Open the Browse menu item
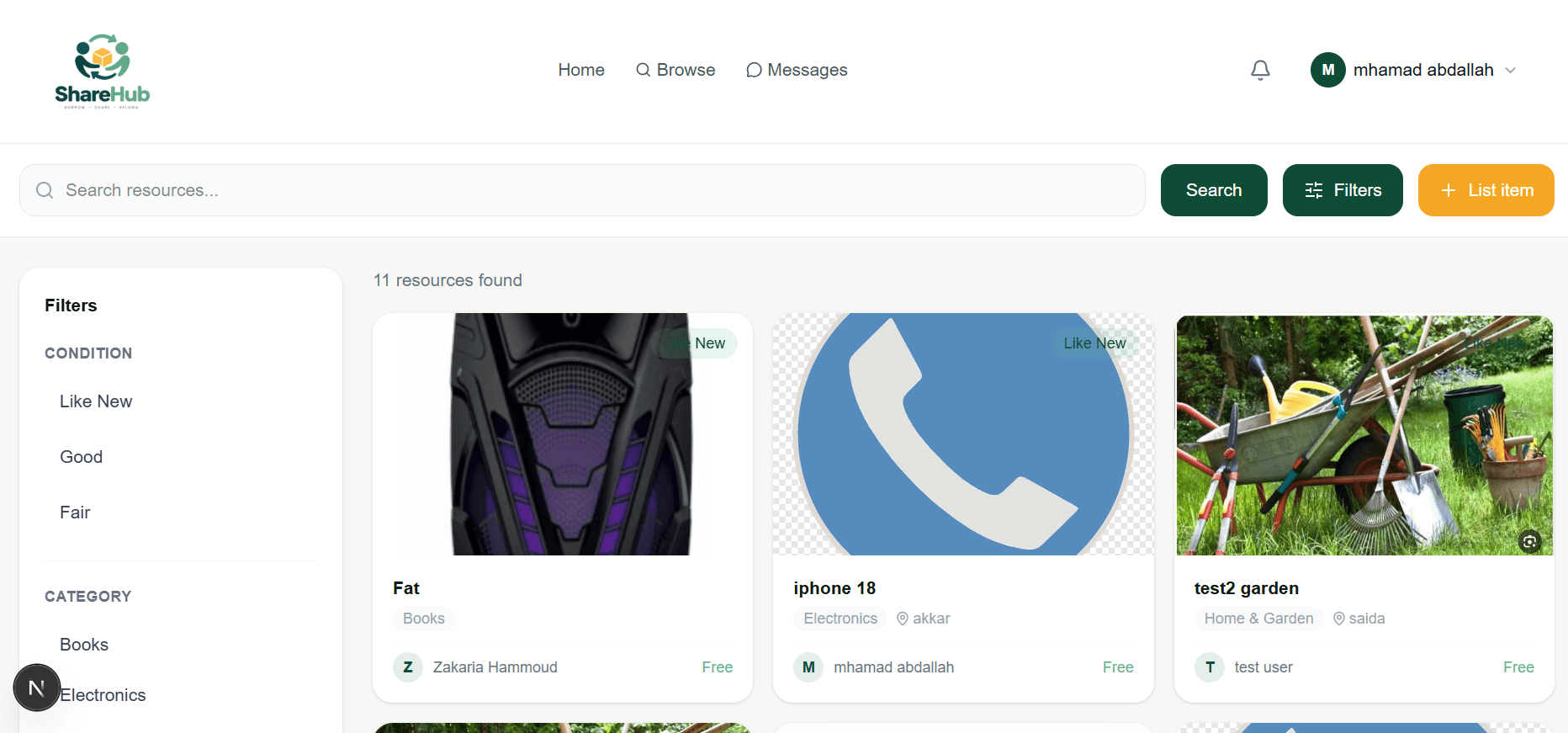 tap(675, 70)
